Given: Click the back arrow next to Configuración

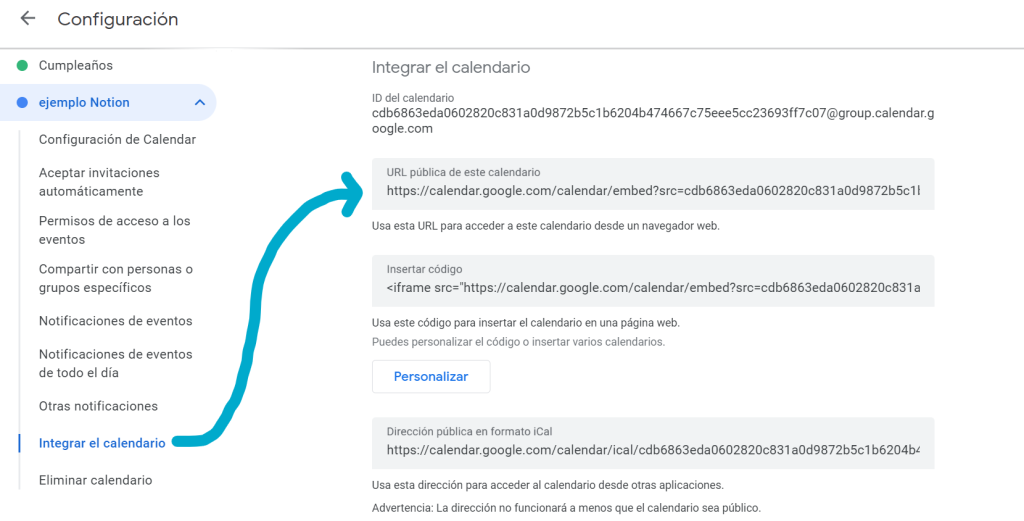Looking at the screenshot, I should (x=28, y=19).
